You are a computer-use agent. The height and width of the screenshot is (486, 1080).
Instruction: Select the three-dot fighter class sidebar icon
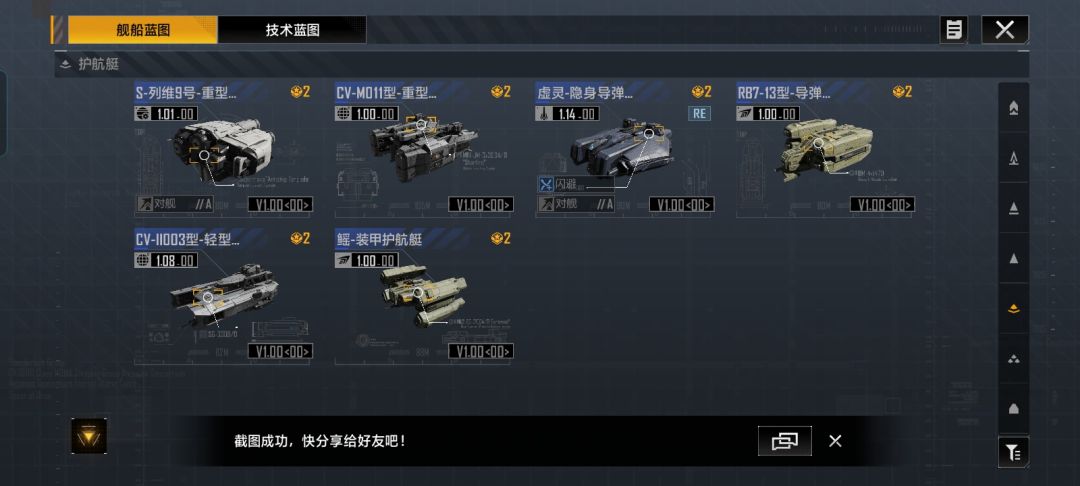pos(1013,359)
